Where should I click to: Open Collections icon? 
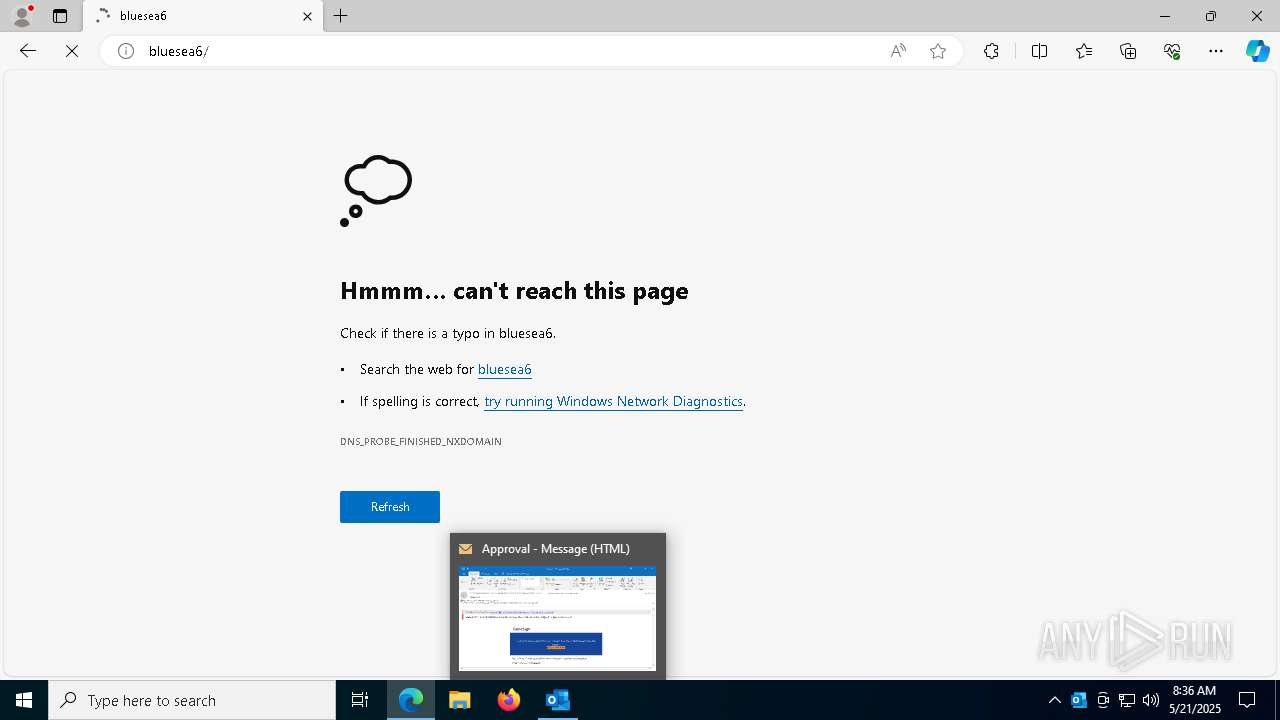[1128, 51]
